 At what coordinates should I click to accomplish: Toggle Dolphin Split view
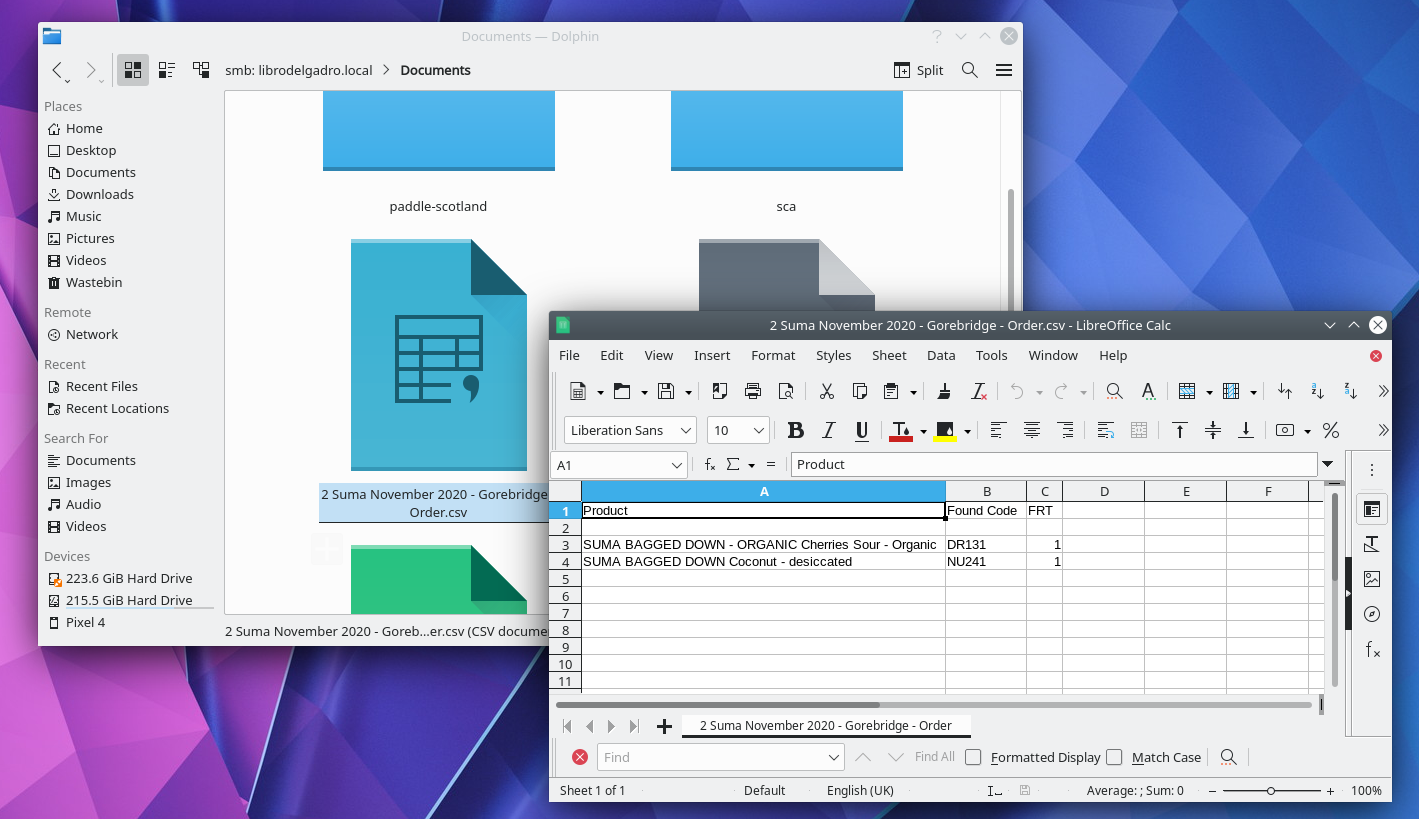click(x=918, y=70)
